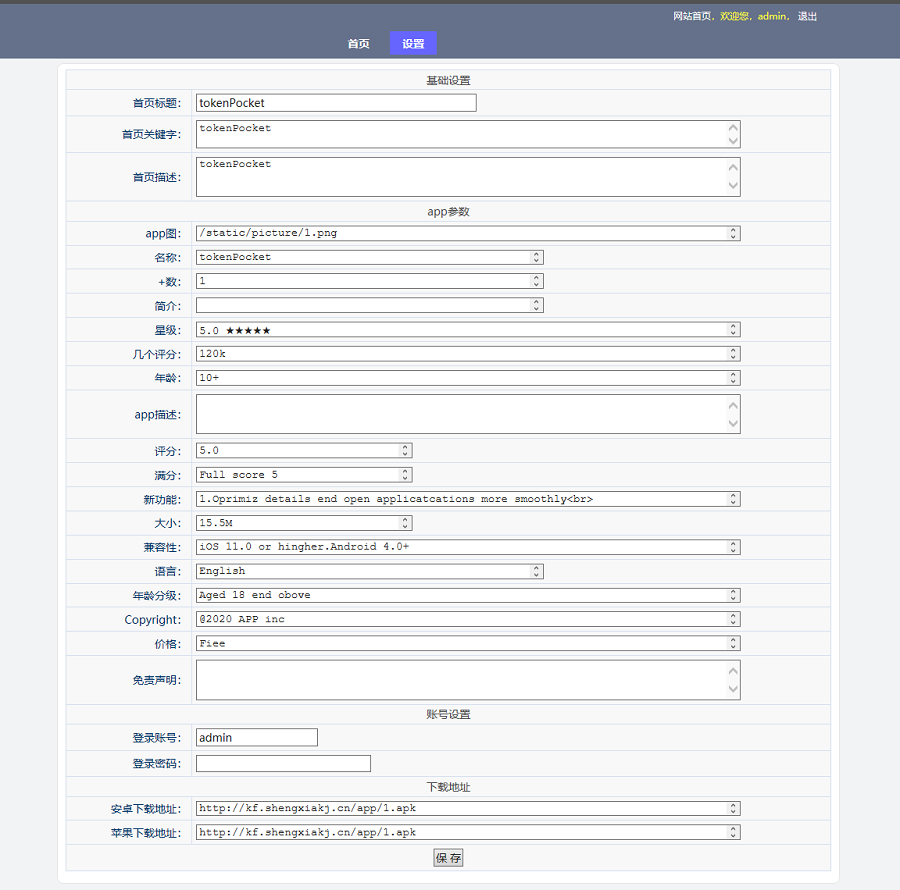Click the scroll arrows of 安卓下载地址 field
Screen dimensions: 900x890
733,809
